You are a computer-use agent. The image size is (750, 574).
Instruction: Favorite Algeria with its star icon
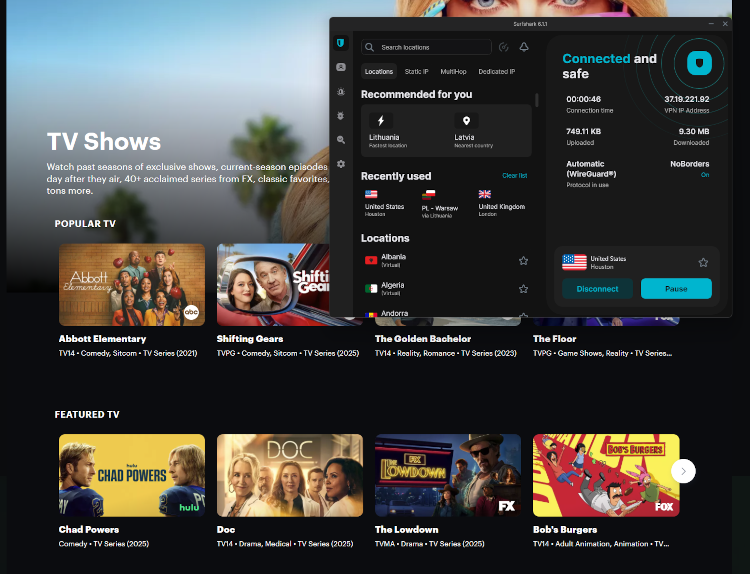point(523,289)
